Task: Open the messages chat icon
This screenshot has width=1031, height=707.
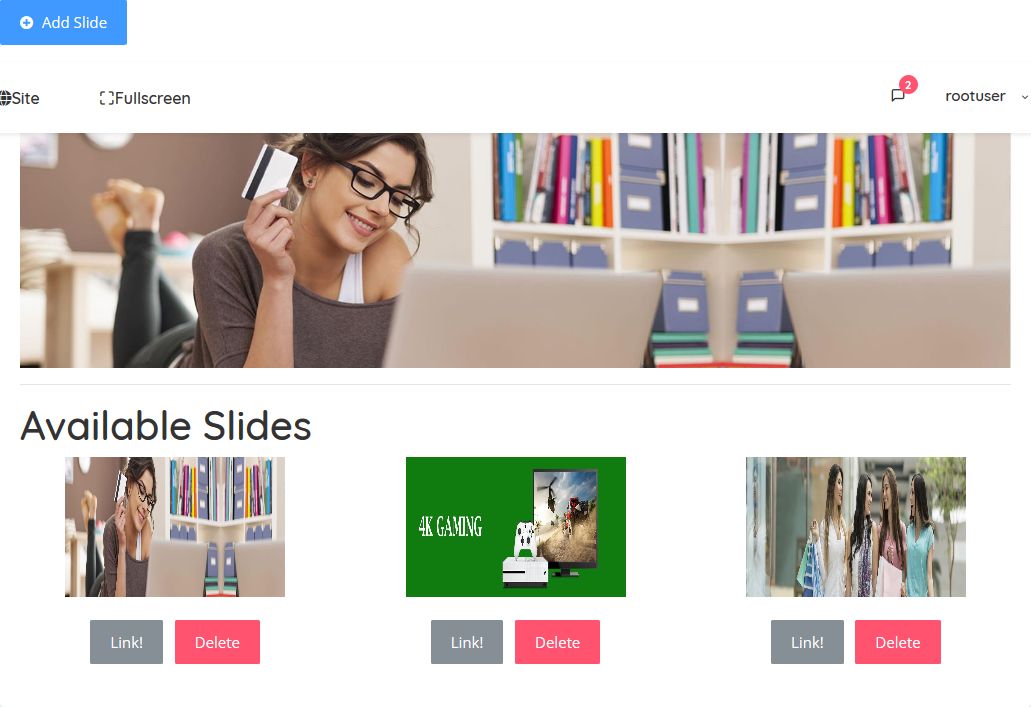Action: coord(898,95)
